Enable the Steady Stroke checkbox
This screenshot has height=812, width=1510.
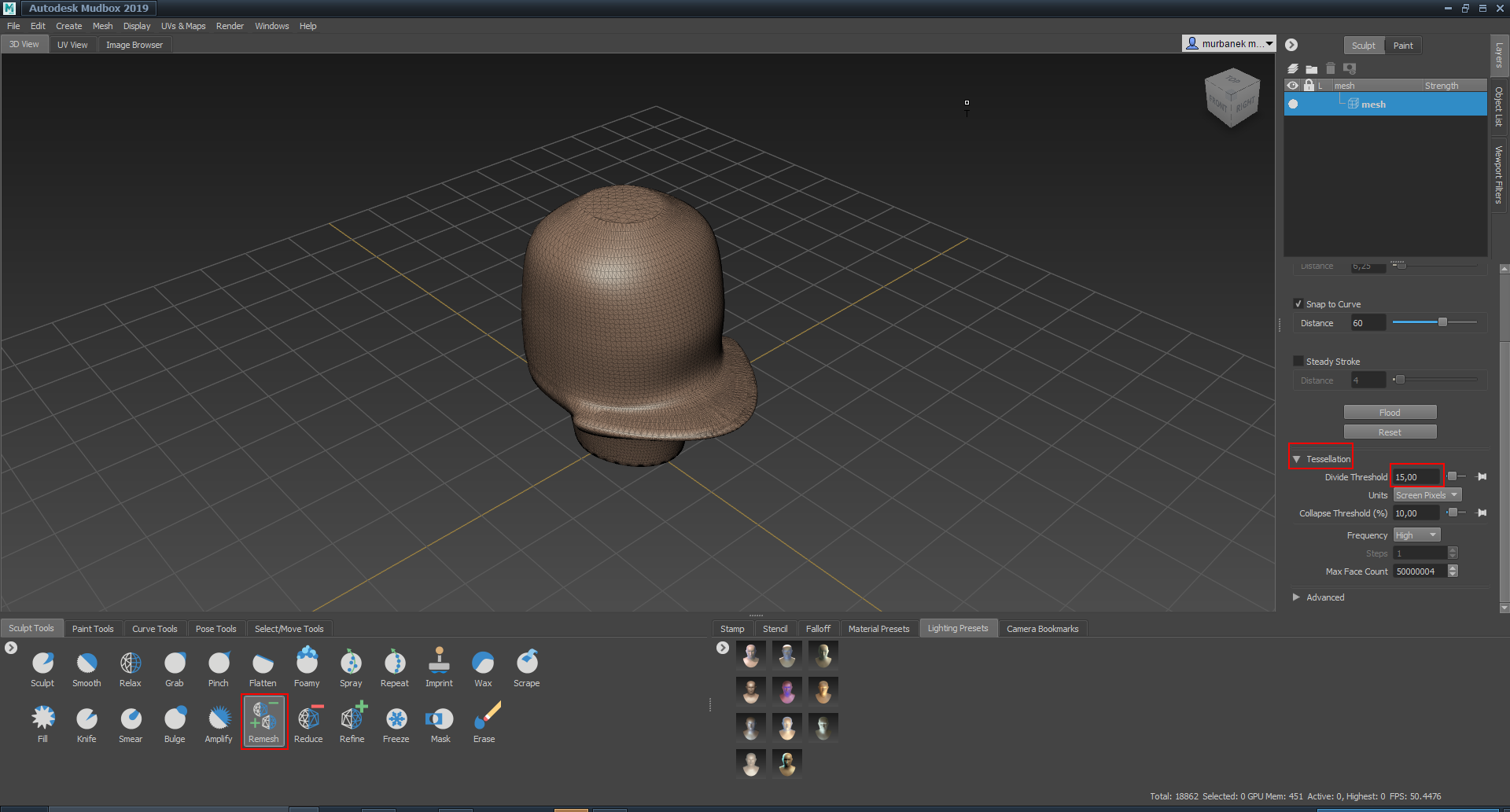[1298, 362]
